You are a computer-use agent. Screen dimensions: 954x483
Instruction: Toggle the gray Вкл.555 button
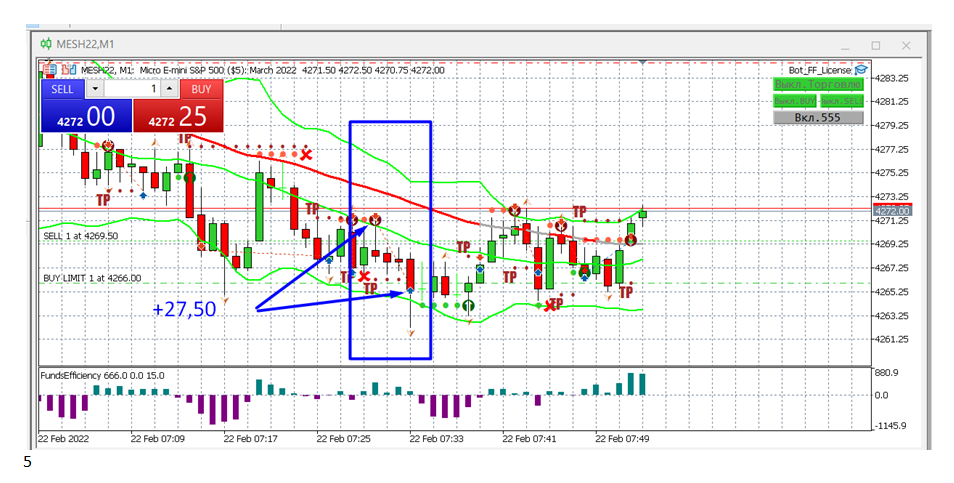coord(818,117)
